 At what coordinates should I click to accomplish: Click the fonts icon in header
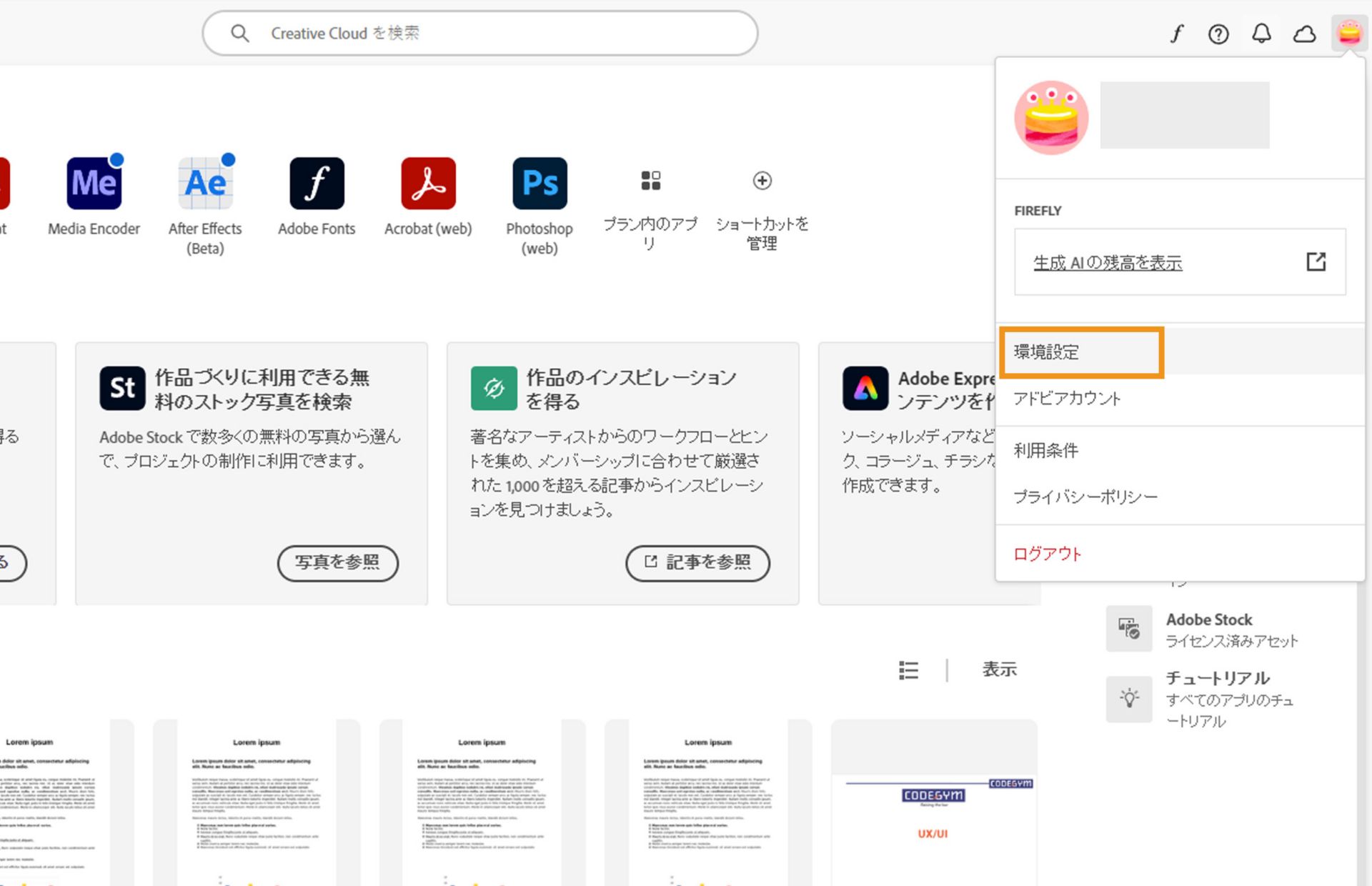pos(1176,34)
